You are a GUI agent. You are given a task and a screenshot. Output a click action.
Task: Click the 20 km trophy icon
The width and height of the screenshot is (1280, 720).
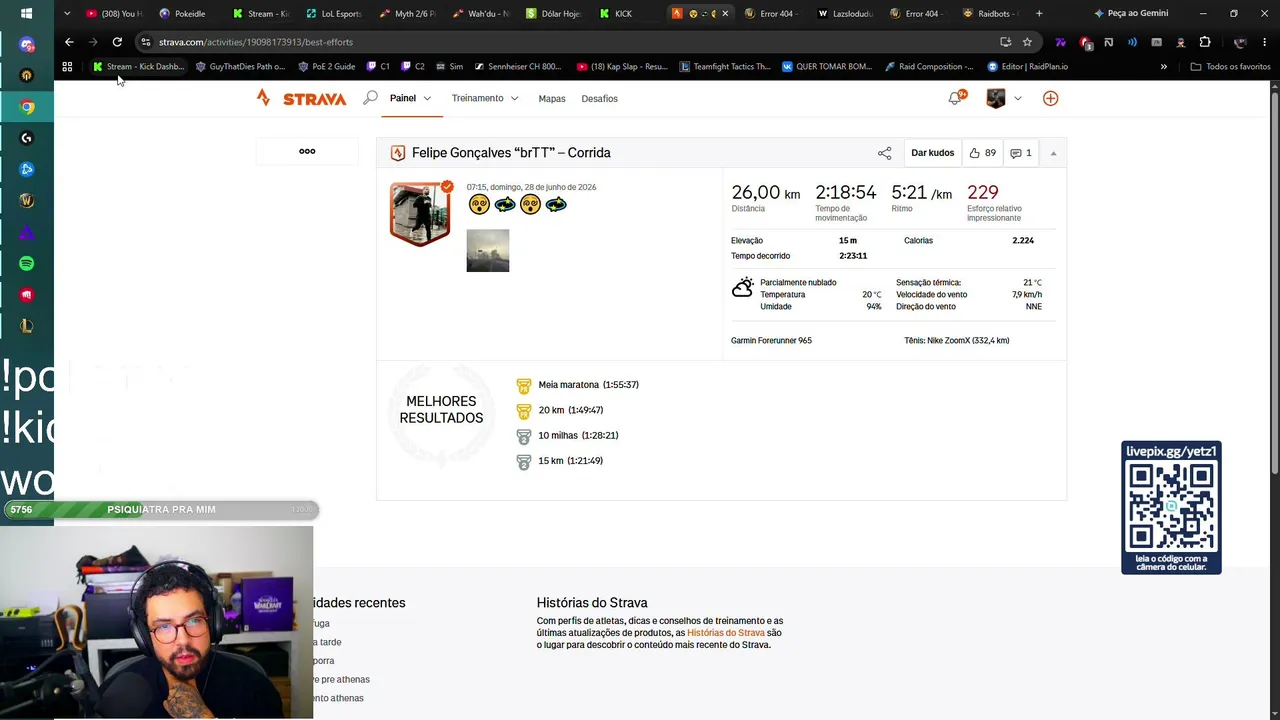(x=524, y=411)
